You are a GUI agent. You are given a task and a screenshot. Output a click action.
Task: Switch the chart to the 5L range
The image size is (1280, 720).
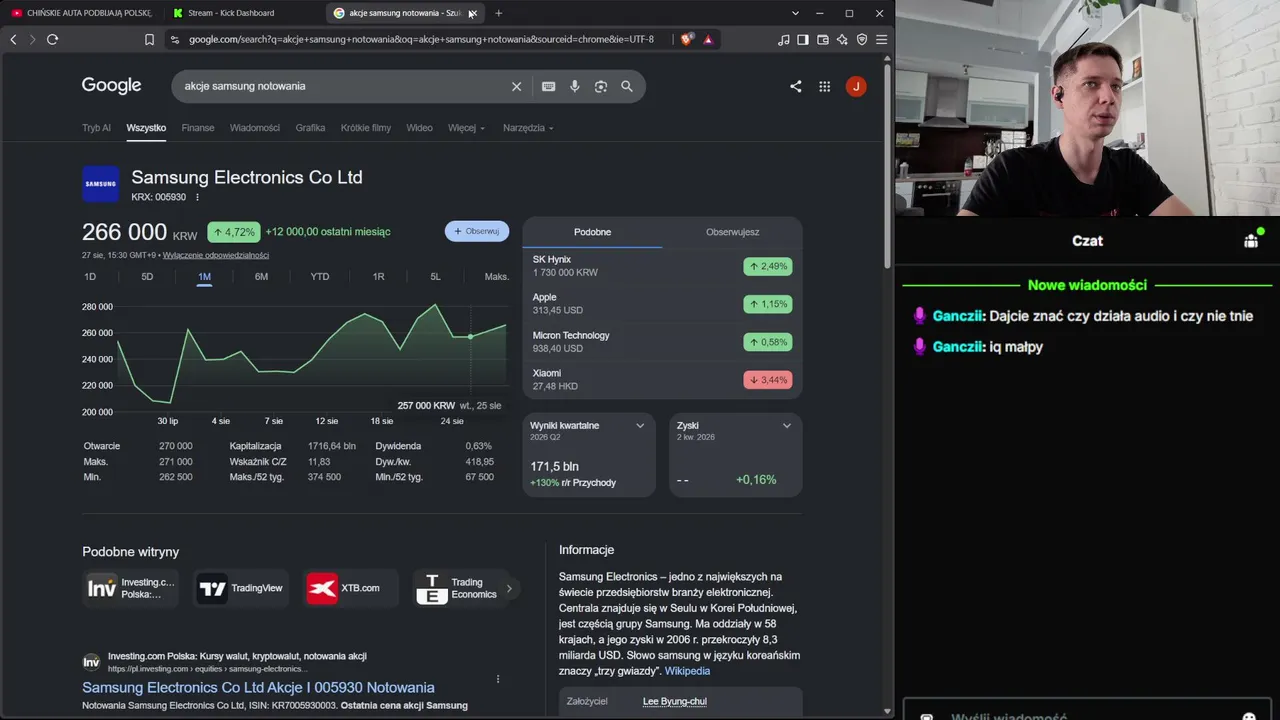tap(435, 277)
